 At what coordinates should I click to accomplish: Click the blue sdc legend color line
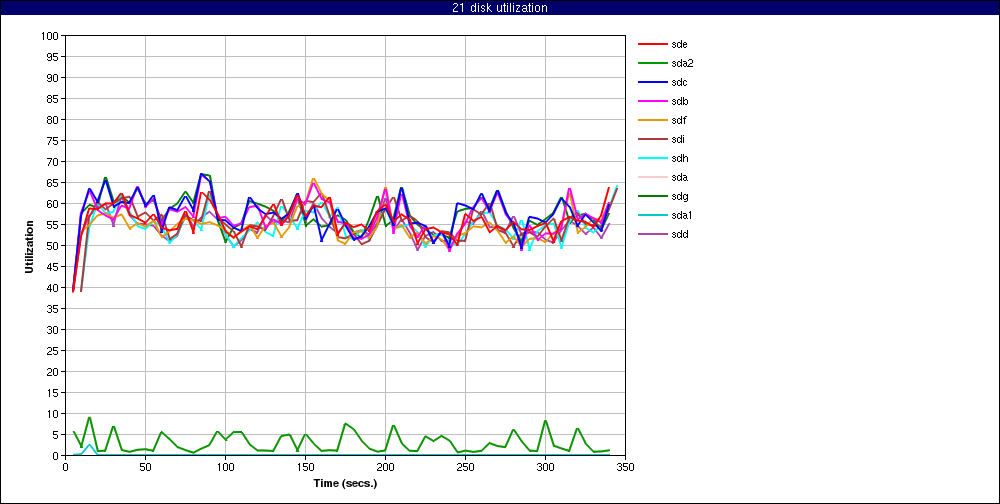(652, 82)
